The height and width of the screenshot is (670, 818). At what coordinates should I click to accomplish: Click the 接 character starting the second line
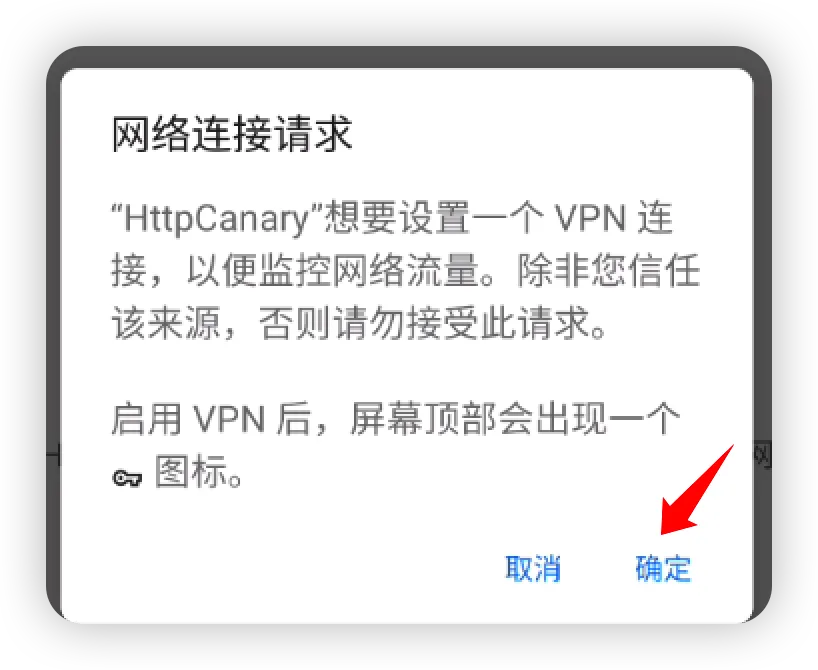click(129, 271)
